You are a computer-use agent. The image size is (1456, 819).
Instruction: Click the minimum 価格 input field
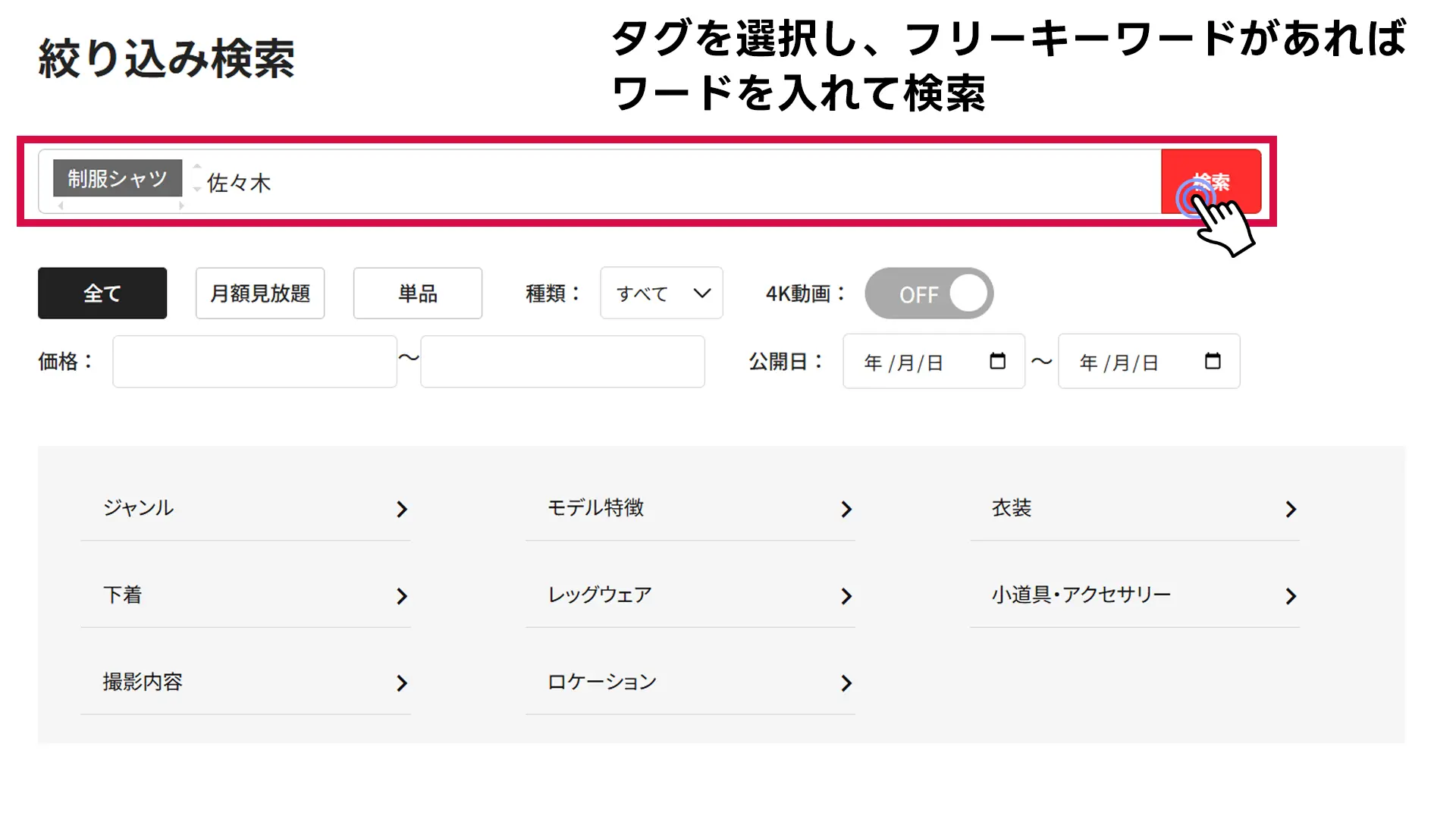pos(255,362)
